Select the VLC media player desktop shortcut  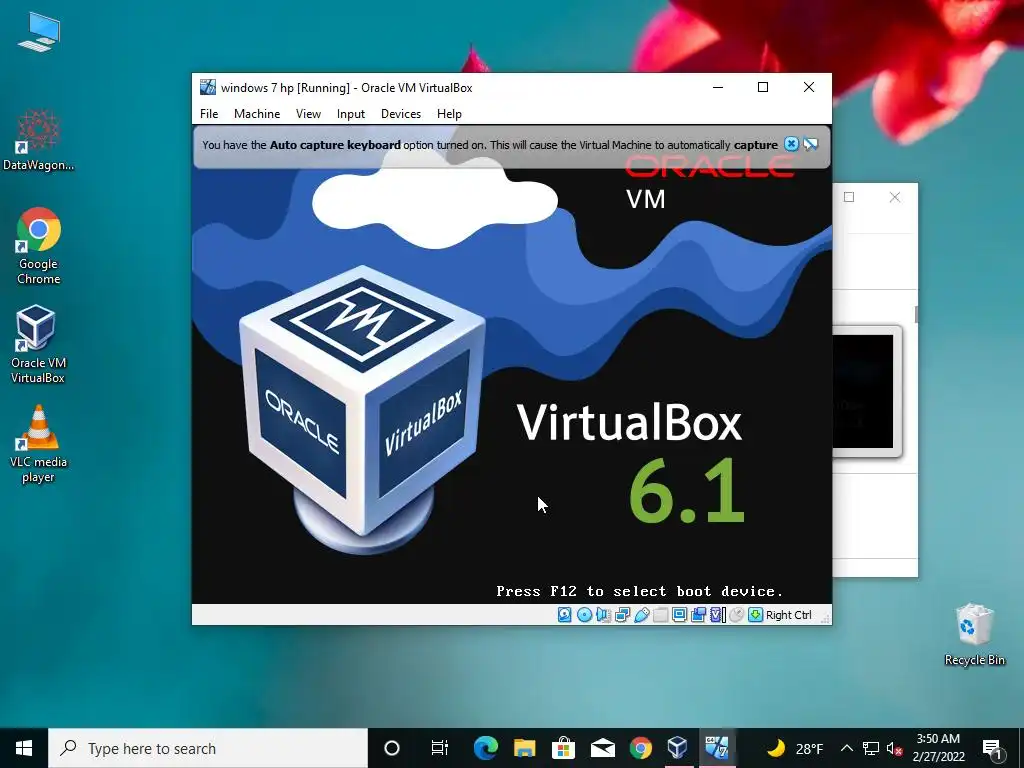(x=38, y=444)
